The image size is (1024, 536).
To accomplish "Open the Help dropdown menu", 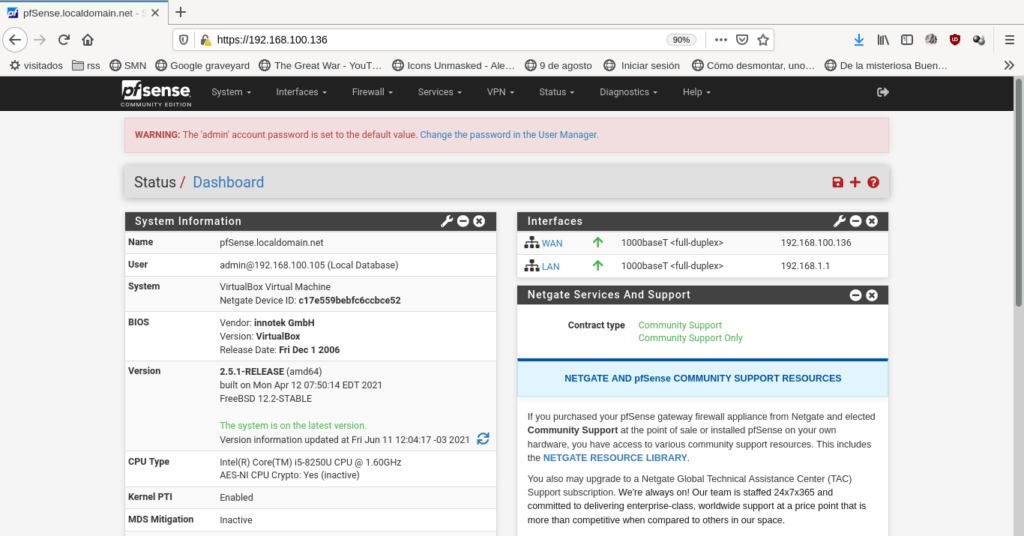I will [x=696, y=92].
